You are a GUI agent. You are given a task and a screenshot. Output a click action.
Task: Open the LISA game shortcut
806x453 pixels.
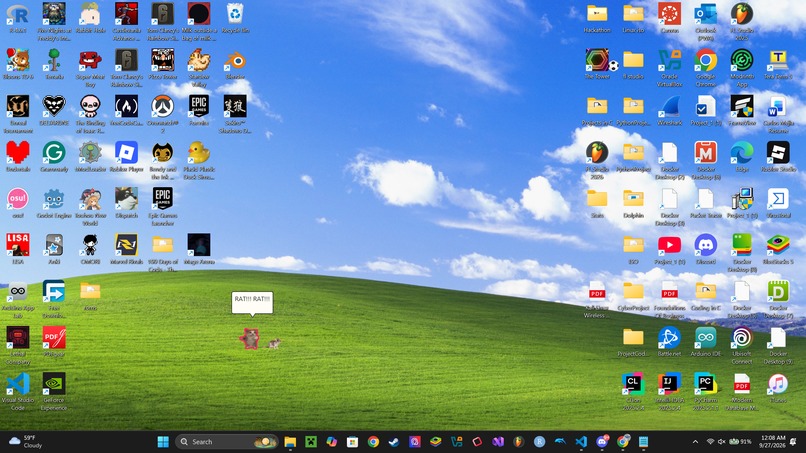[18, 245]
